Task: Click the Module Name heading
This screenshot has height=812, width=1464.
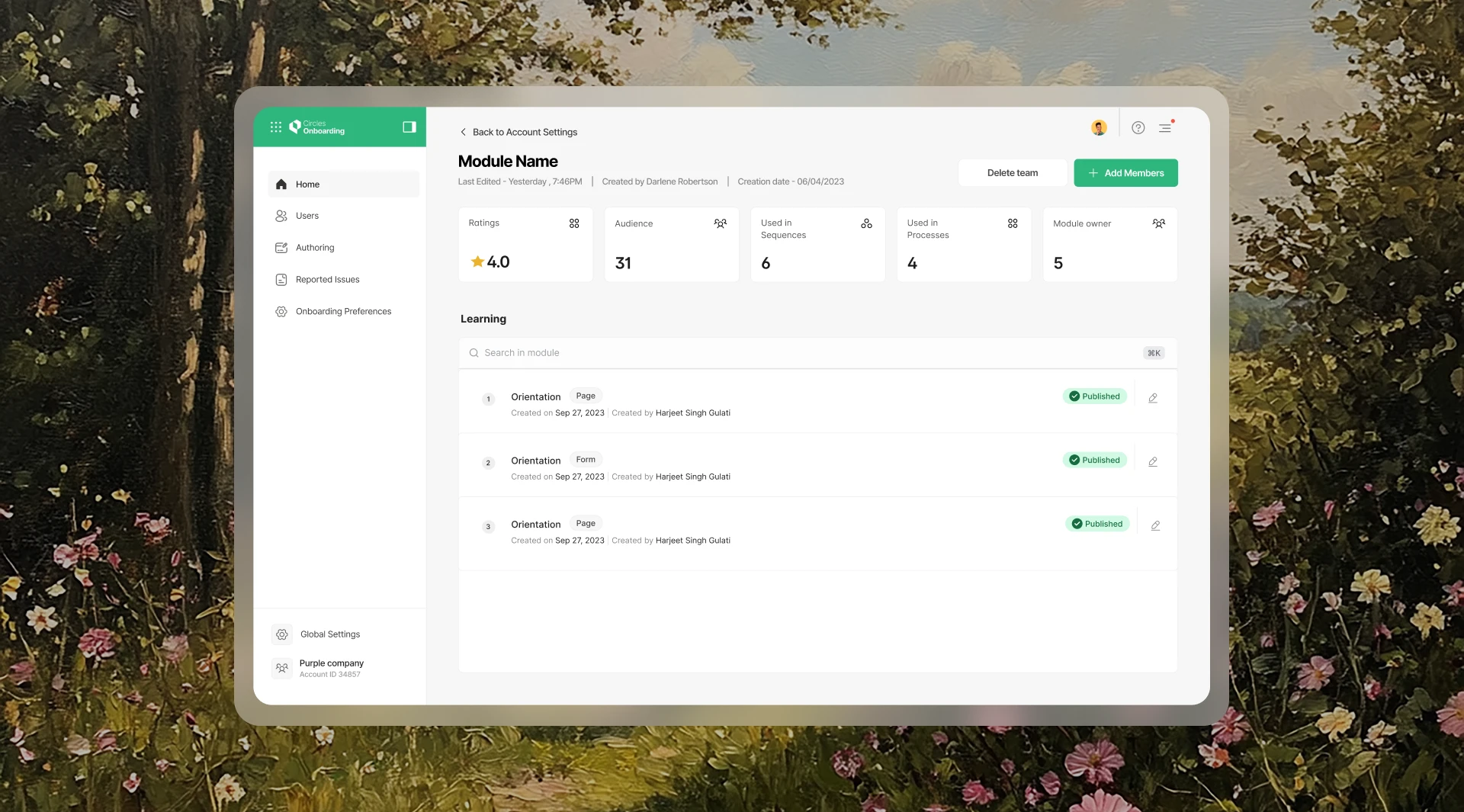Action: 508,162
